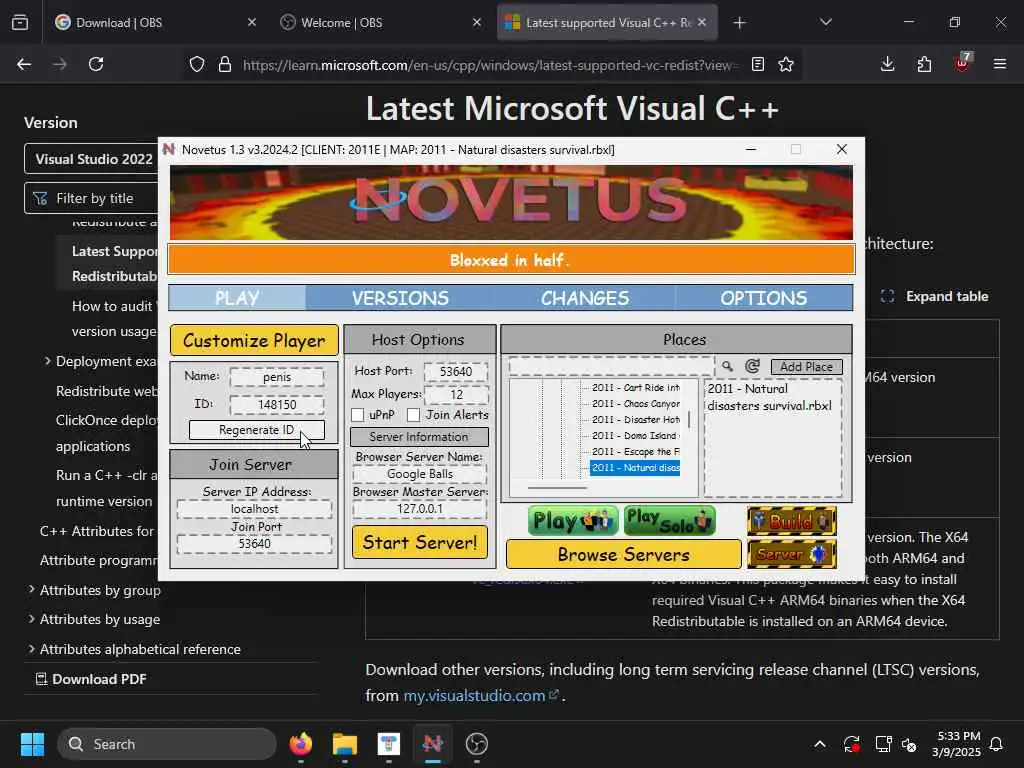Open the Novetus taskbar icon
1024x768 pixels.
point(432,744)
